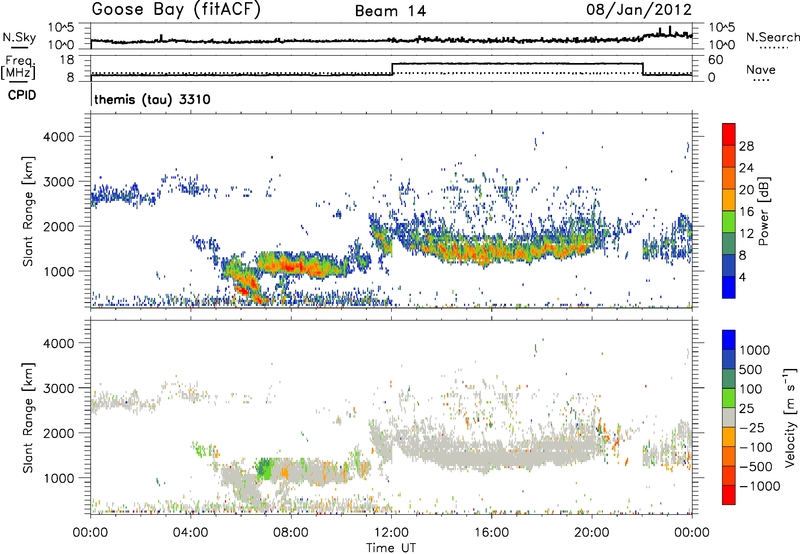Viewport: 800px width, 554px height.
Task: Click the '-25' Velocity colorbar tick
Action: click(x=753, y=427)
